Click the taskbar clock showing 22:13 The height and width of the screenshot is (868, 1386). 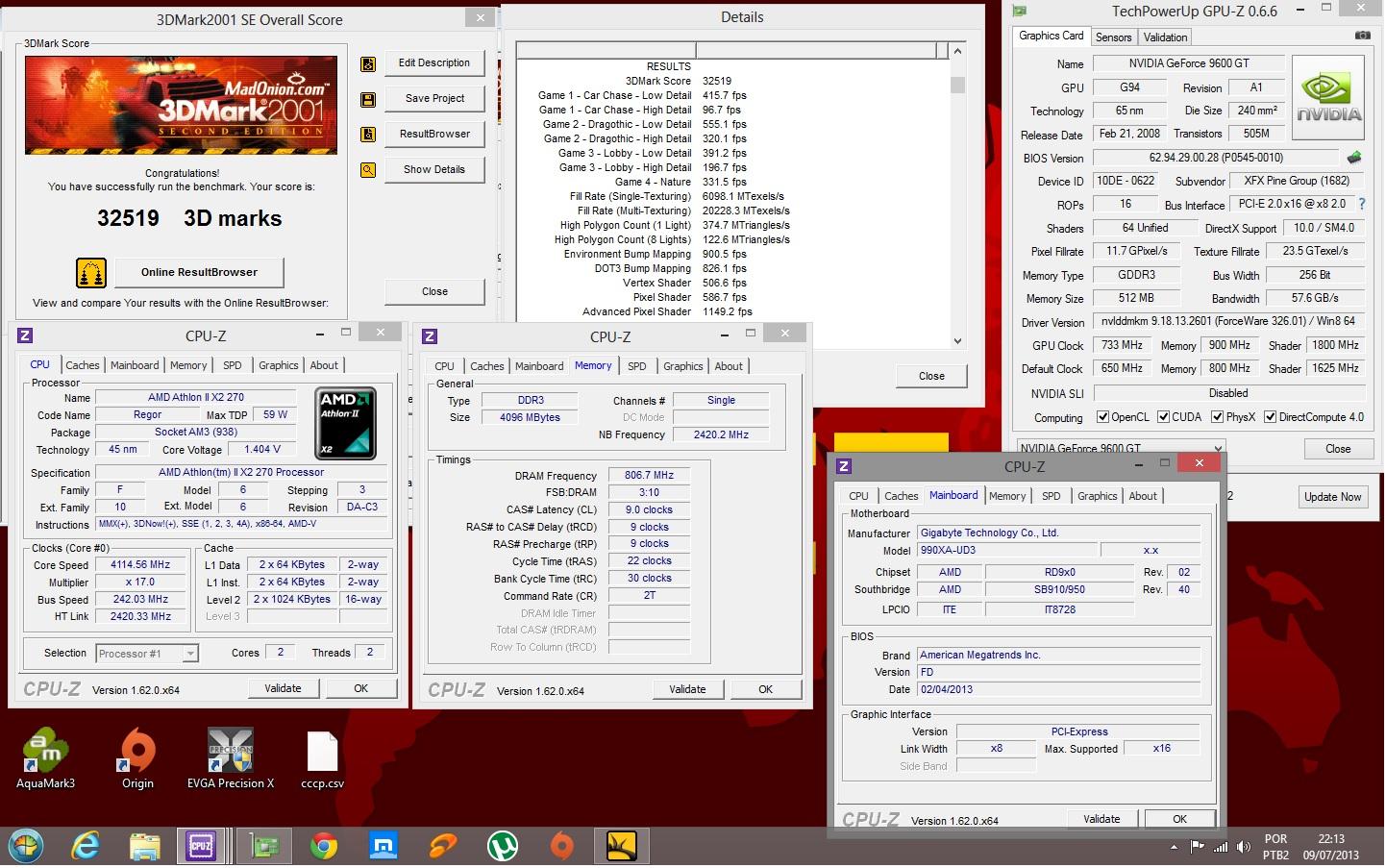pyautogui.click(x=1331, y=840)
